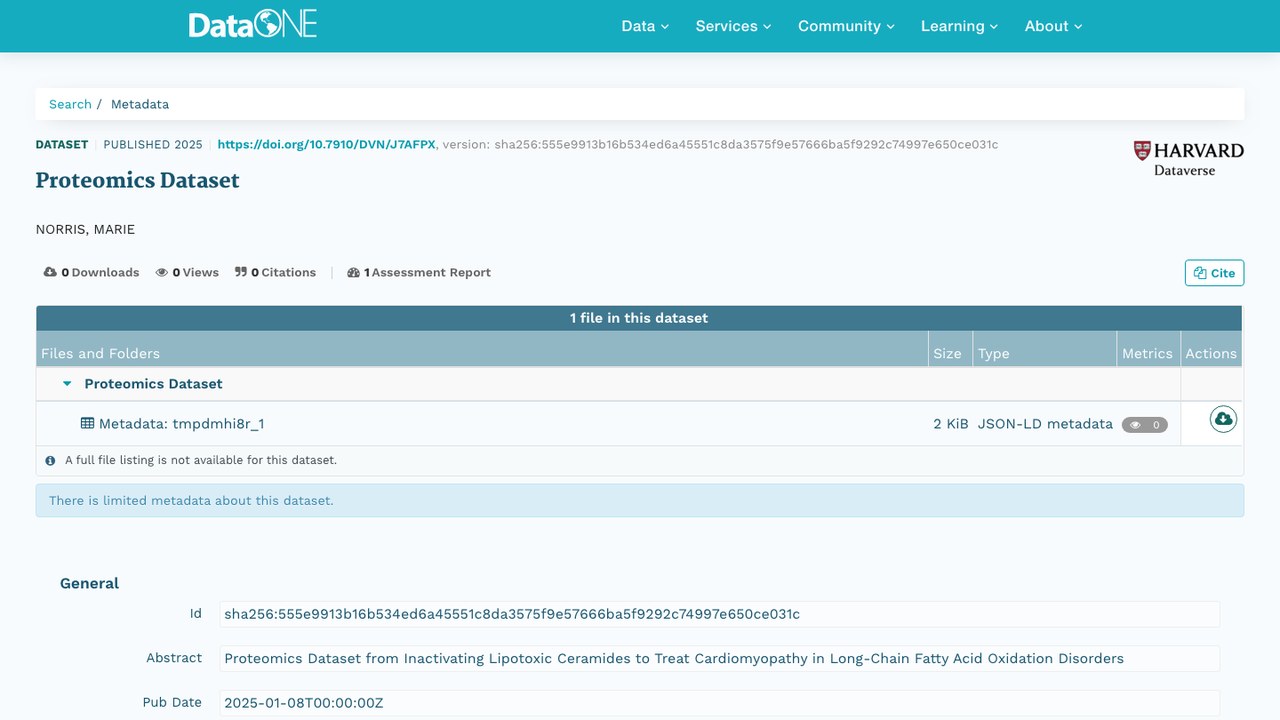Click the 2 KiB size cell
The image size is (1280, 720).
coord(951,424)
